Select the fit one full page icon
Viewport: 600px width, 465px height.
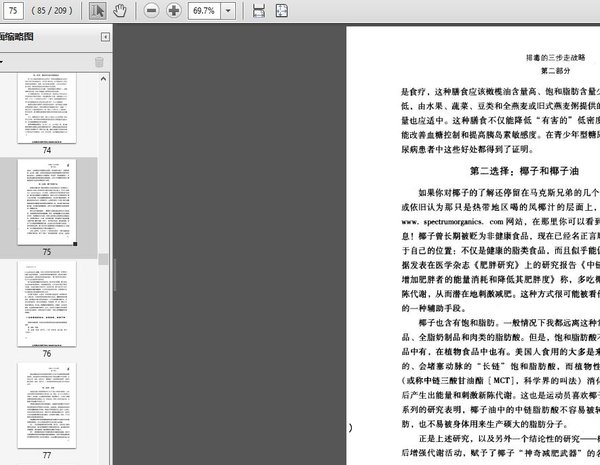coord(282,11)
